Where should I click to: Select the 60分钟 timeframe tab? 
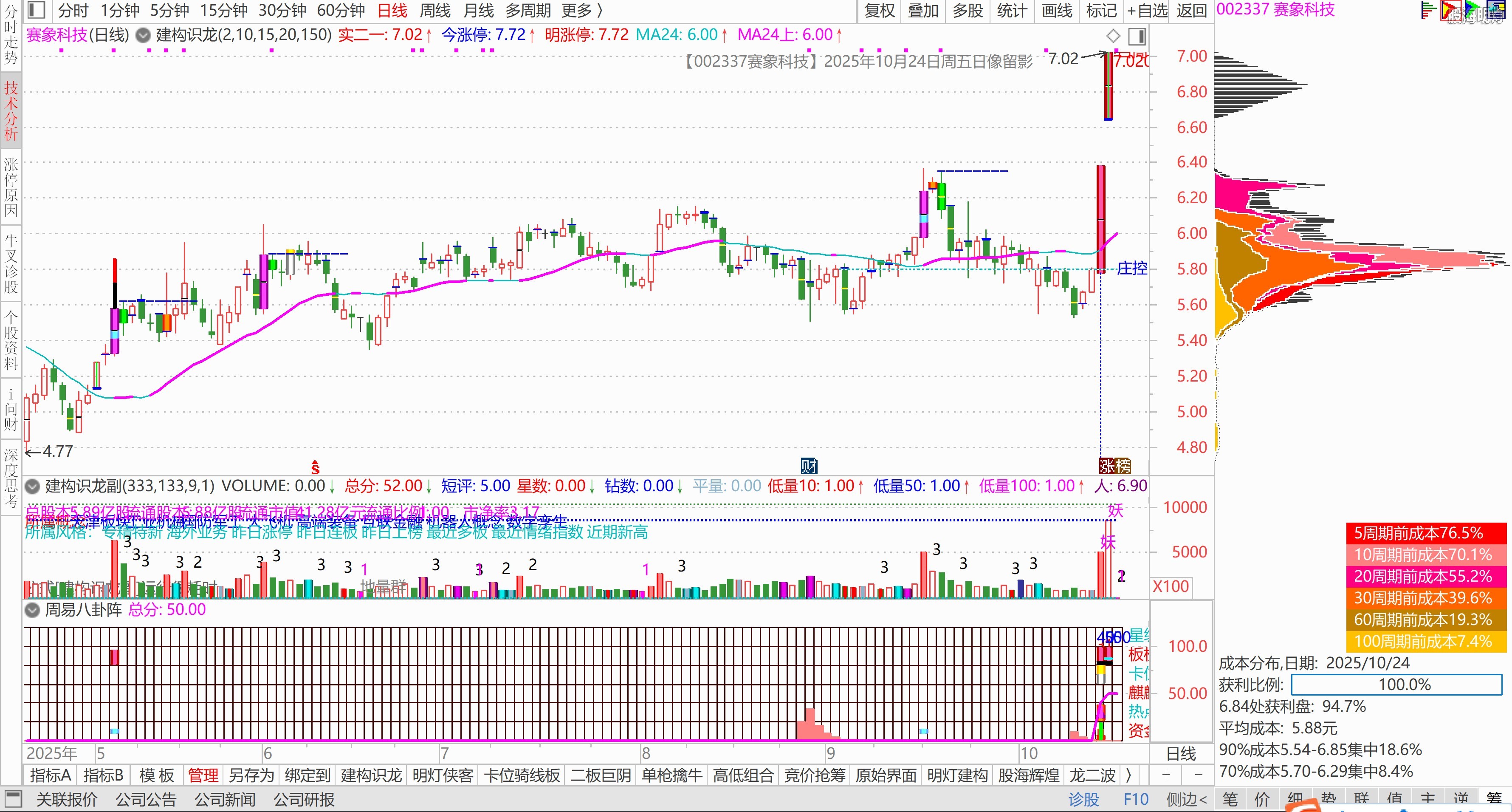341,10
